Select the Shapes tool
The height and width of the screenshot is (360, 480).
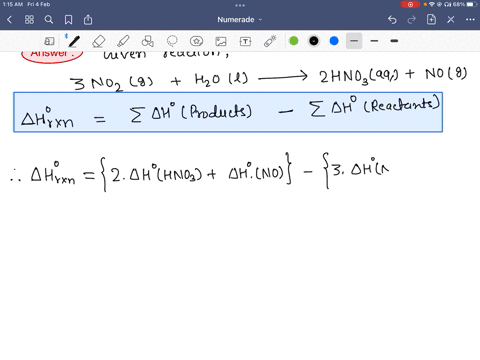(148, 41)
